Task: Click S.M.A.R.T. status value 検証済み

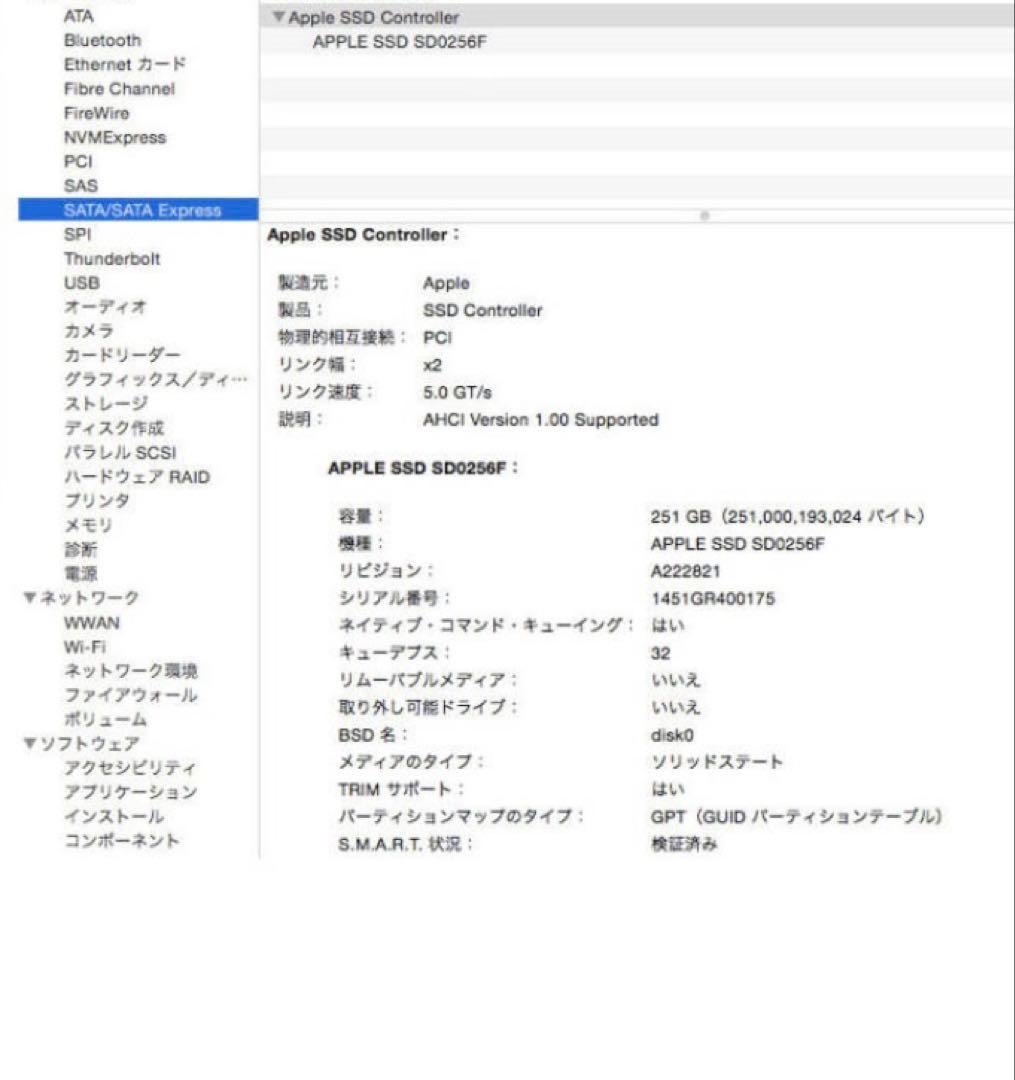Action: [x=684, y=844]
